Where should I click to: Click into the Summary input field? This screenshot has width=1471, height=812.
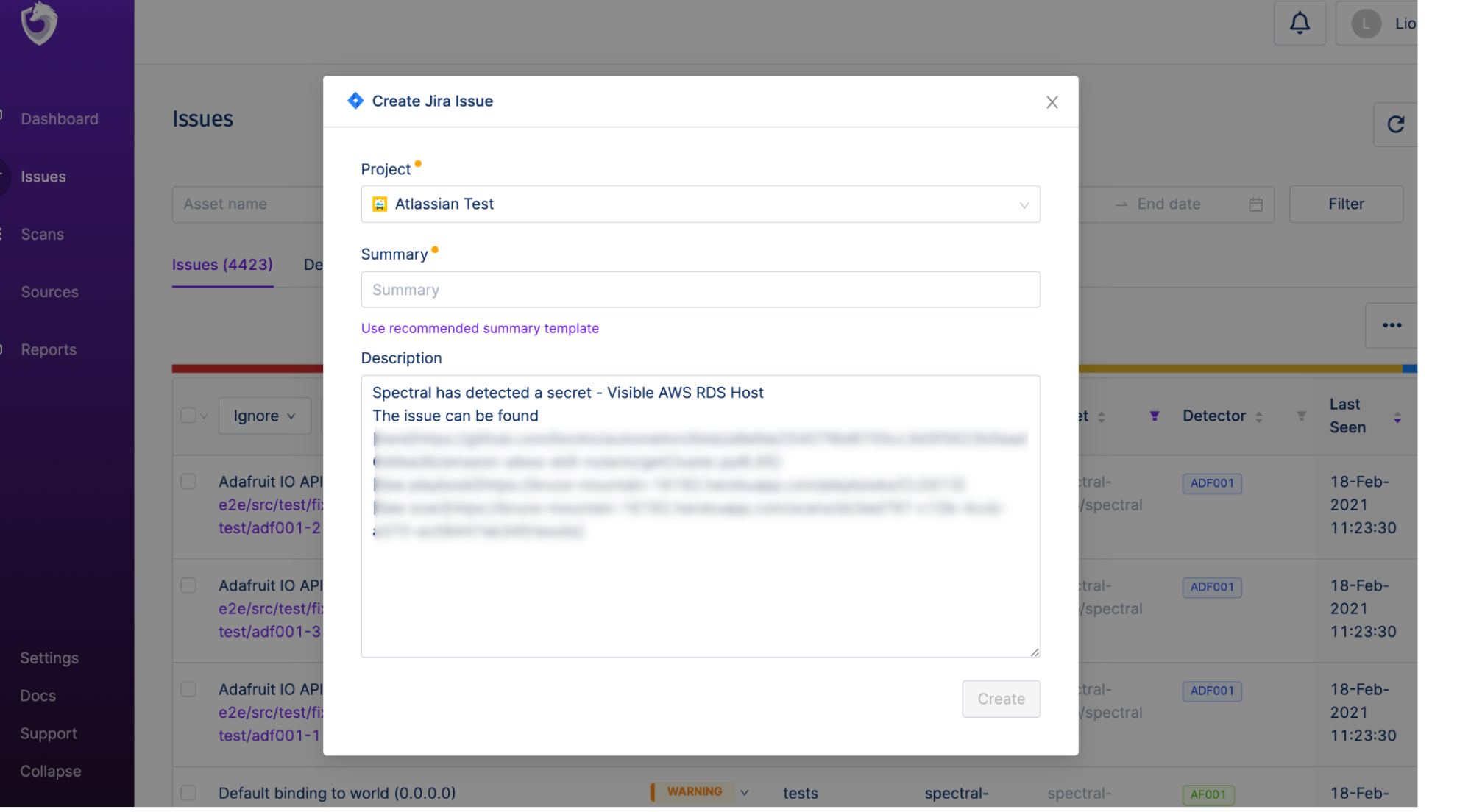click(x=700, y=290)
